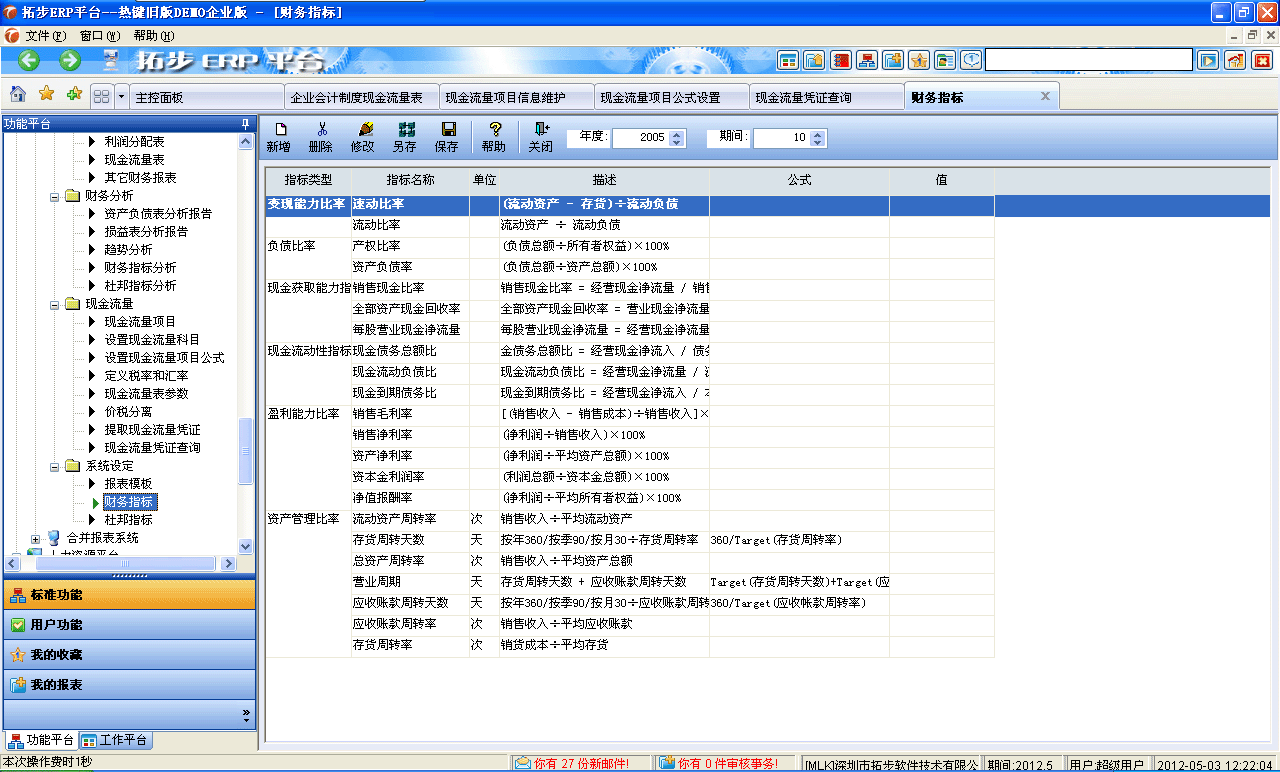
Task: Expand the 合并报表系统 tree node
Action: tap(36, 538)
